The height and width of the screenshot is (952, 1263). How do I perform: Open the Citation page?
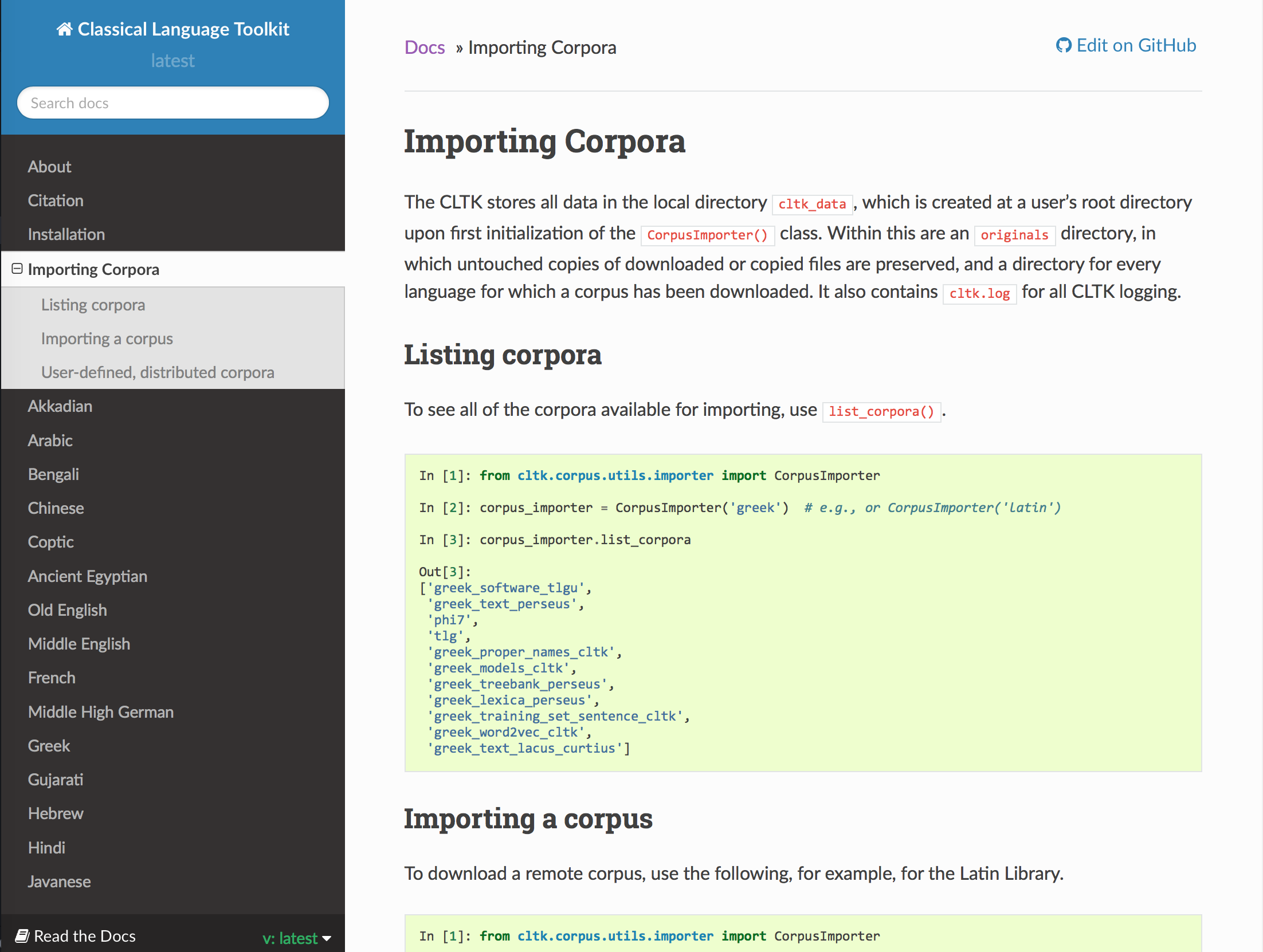point(56,200)
